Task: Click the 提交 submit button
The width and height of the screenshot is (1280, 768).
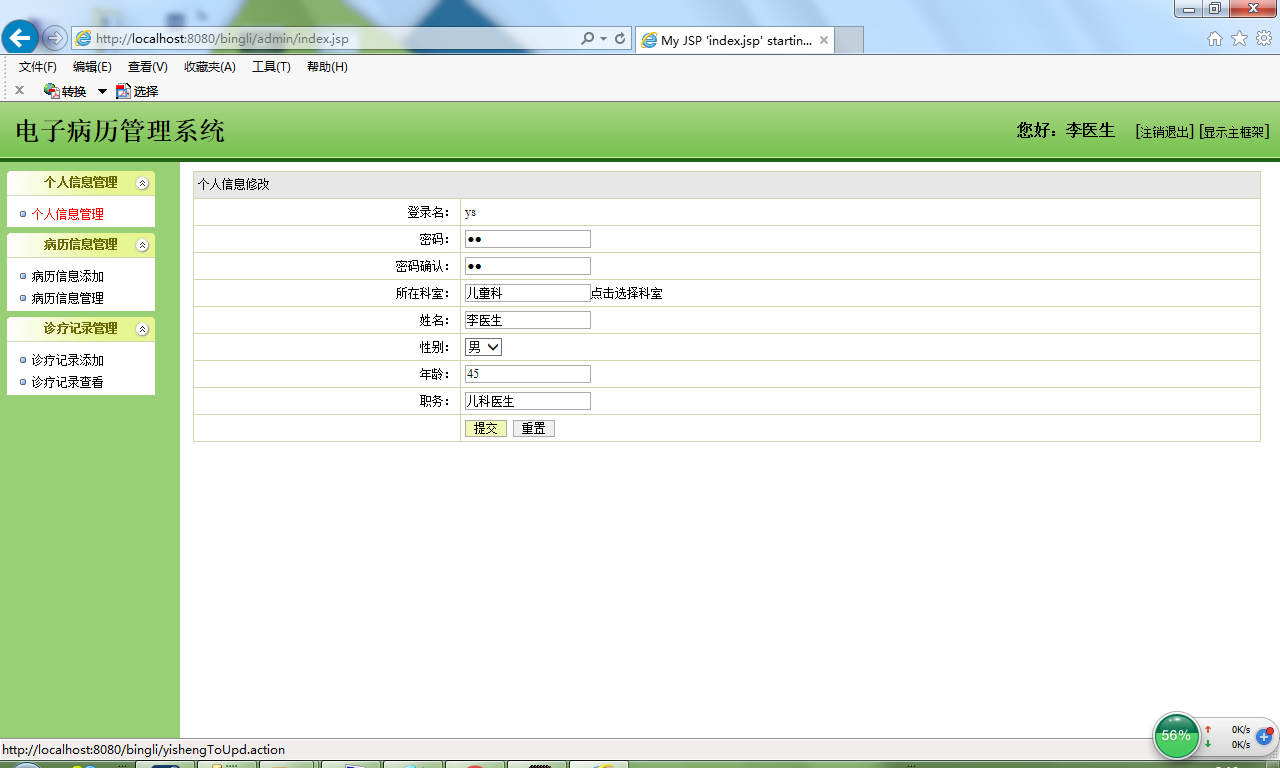Action: pos(486,428)
